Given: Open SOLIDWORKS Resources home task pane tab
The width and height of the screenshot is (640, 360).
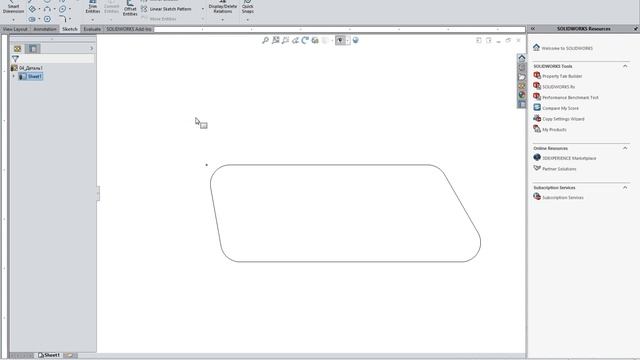Looking at the screenshot, I should [522, 58].
